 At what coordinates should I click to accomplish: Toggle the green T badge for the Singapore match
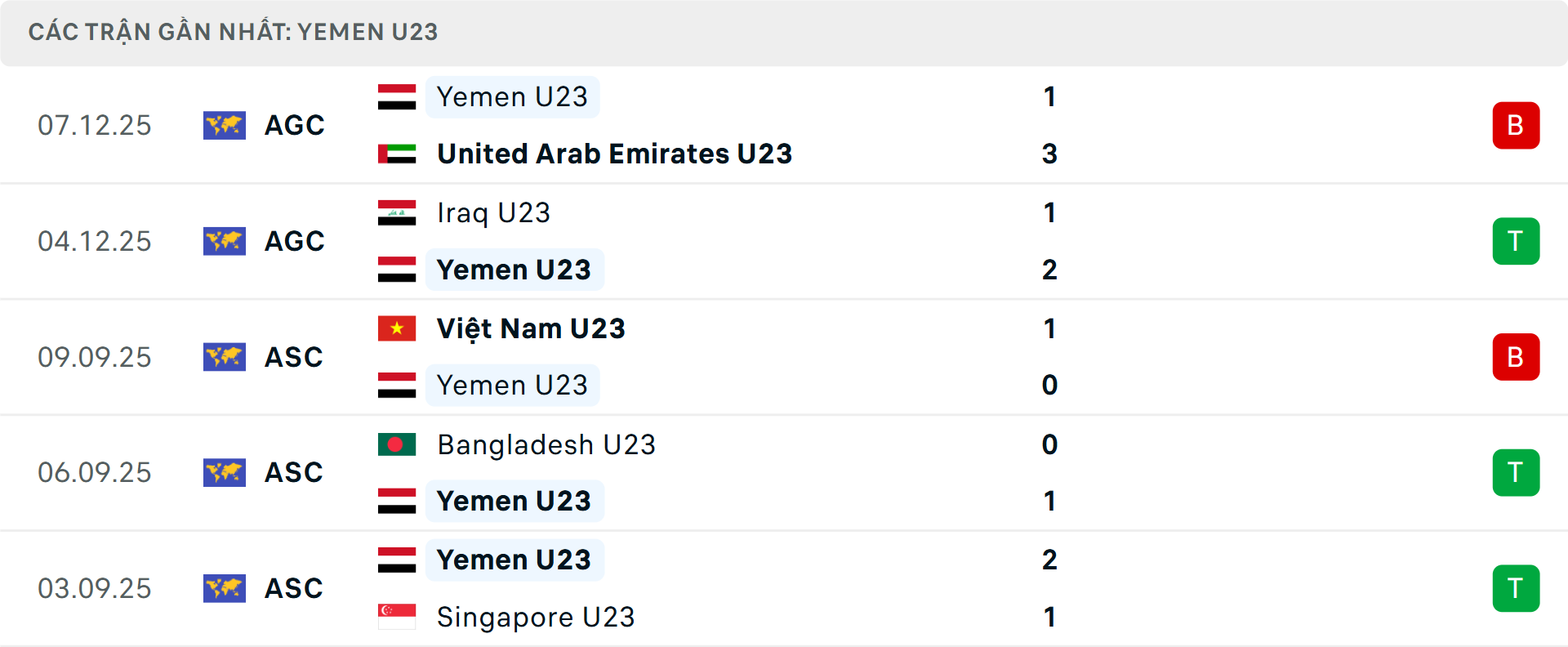point(1516,588)
